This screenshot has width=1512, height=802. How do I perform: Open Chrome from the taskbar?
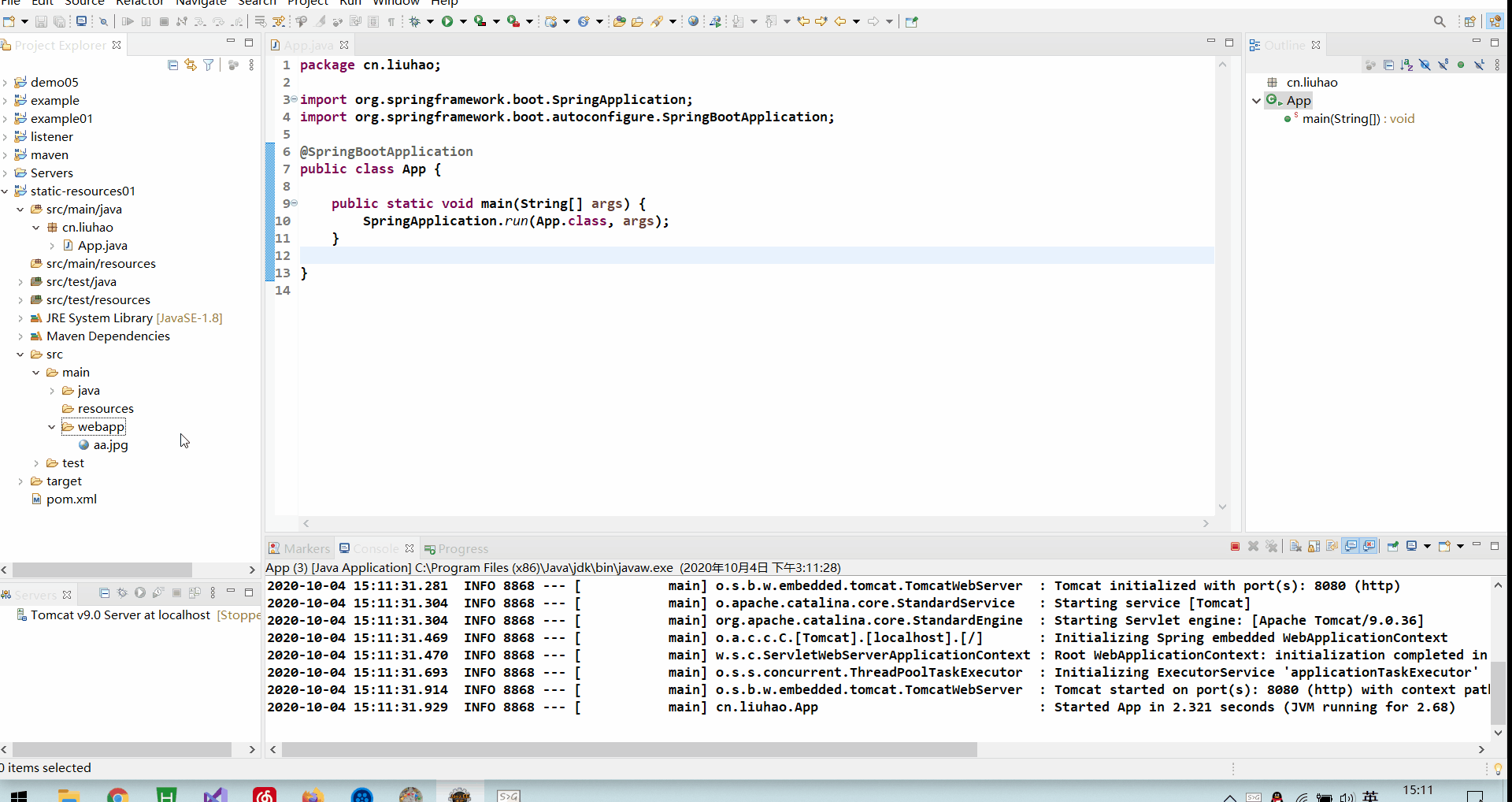click(x=118, y=795)
